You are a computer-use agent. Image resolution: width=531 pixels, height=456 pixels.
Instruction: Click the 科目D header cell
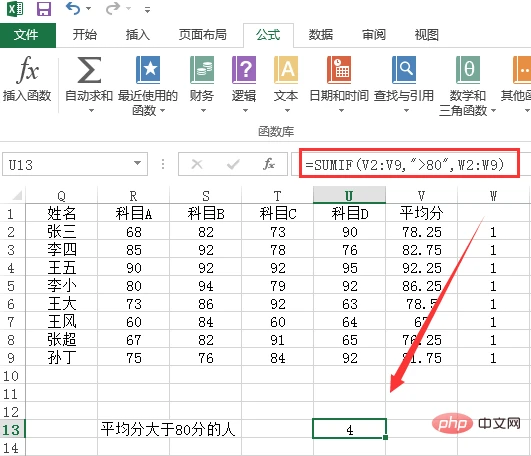point(349,213)
